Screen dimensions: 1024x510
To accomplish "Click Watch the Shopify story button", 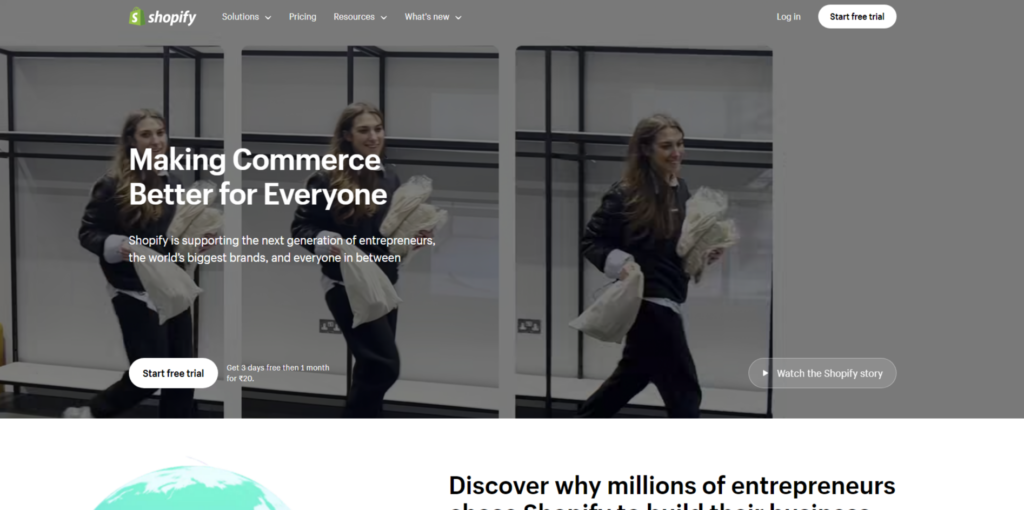I will pos(822,373).
